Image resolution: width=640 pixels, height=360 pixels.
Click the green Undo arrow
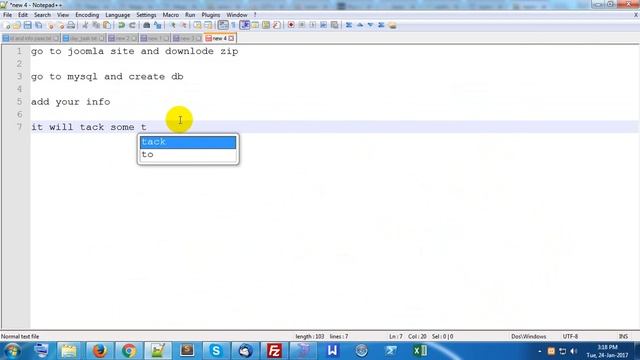pyautogui.click(x=121, y=25)
